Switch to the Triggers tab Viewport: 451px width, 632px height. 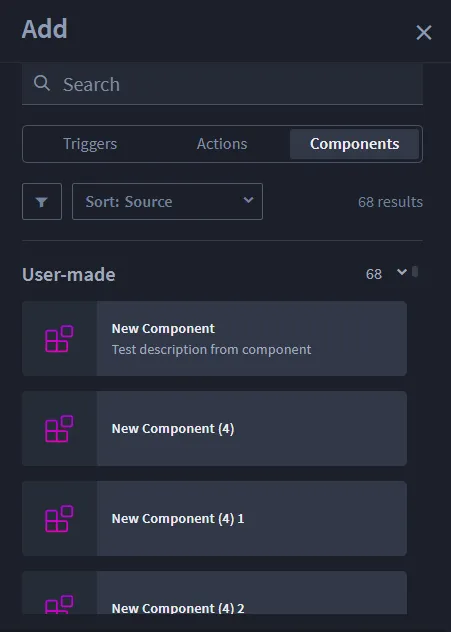90,144
